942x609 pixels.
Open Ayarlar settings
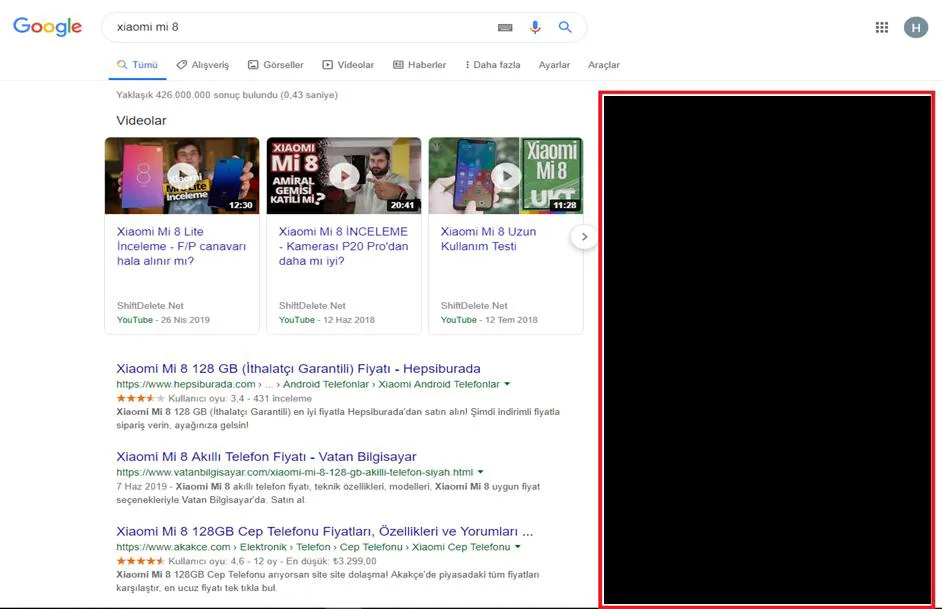coord(554,65)
